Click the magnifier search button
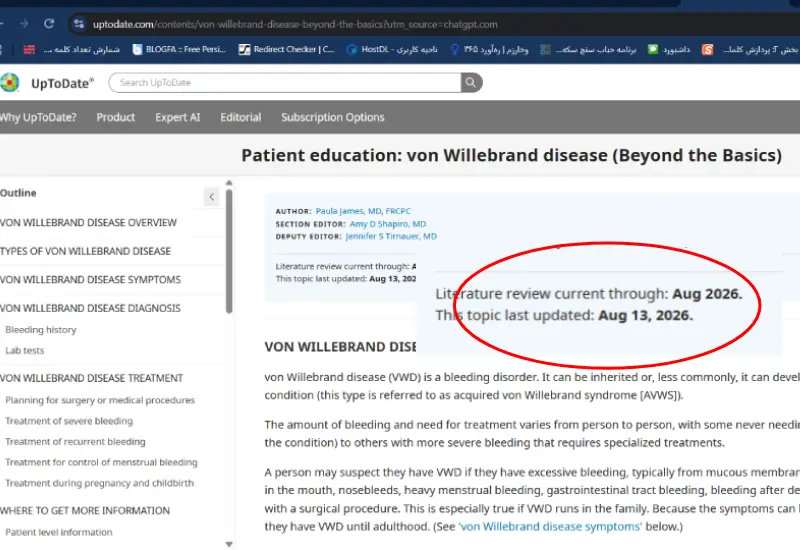This screenshot has height=550, width=800. click(x=471, y=82)
